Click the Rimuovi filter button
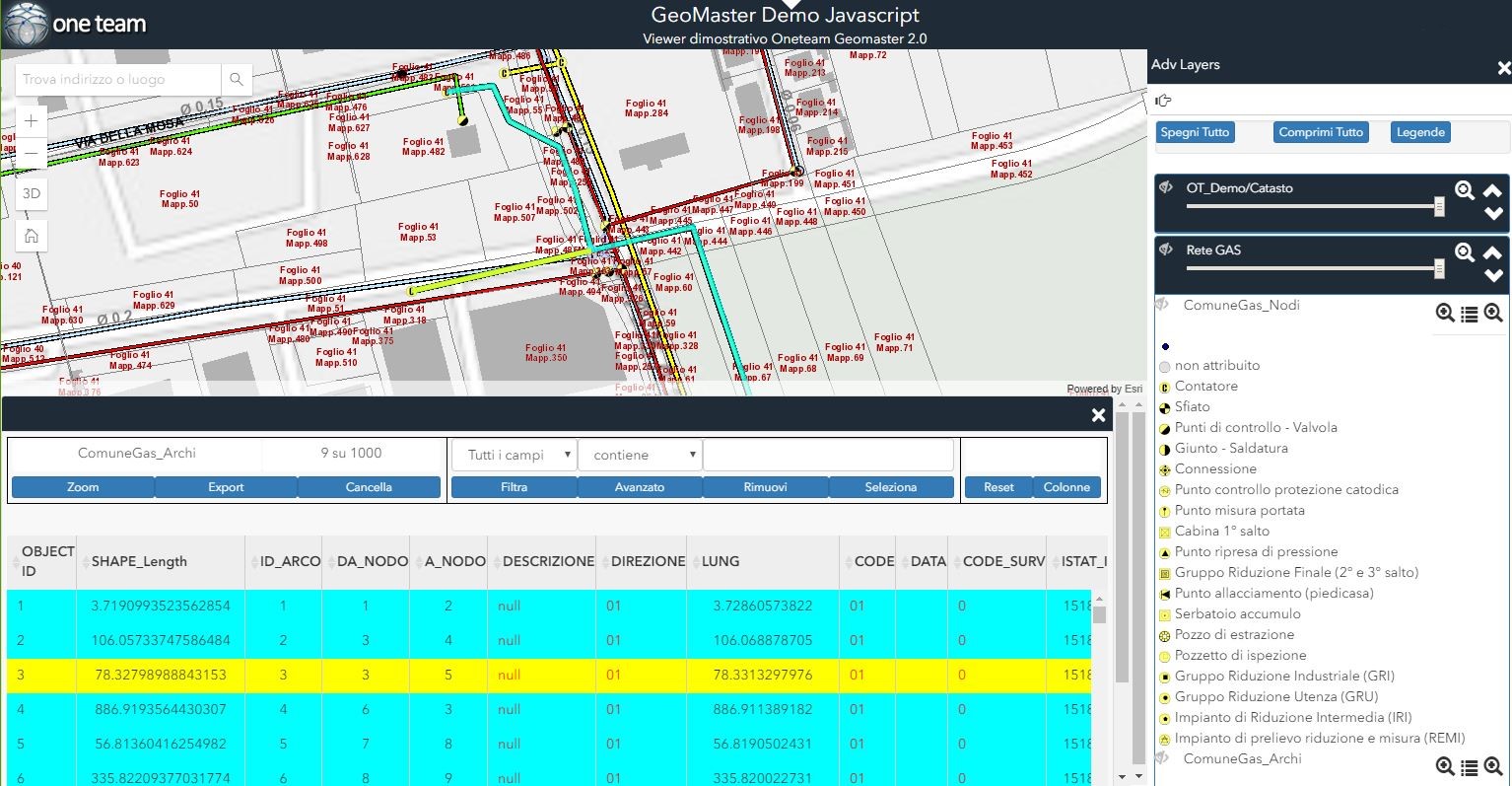The image size is (1512, 786). tap(765, 487)
